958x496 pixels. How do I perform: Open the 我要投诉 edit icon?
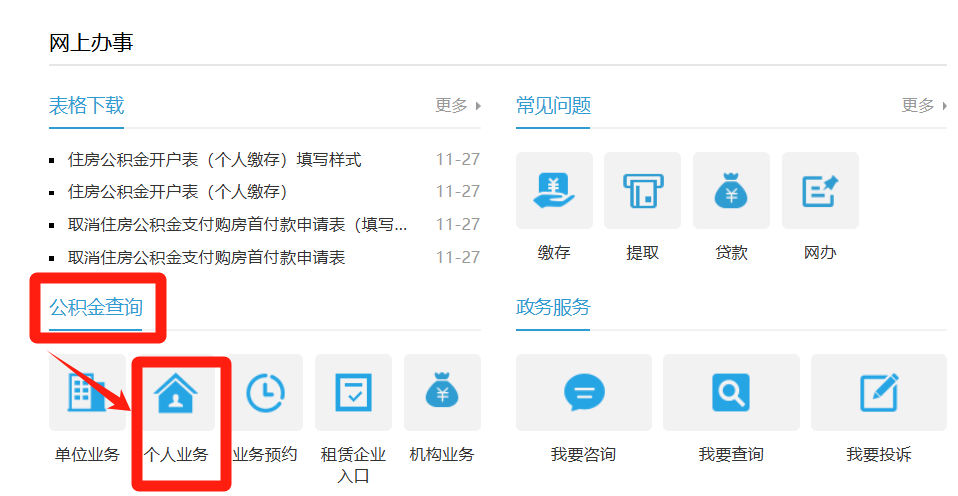[879, 392]
